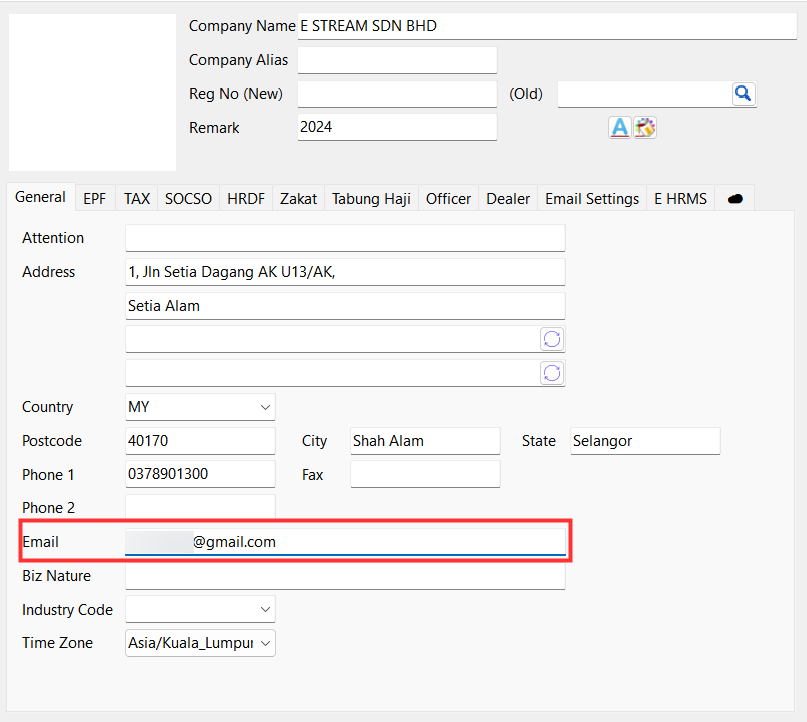The height and width of the screenshot is (722, 807).
Task: Select the Zakat tab
Action: 298,198
